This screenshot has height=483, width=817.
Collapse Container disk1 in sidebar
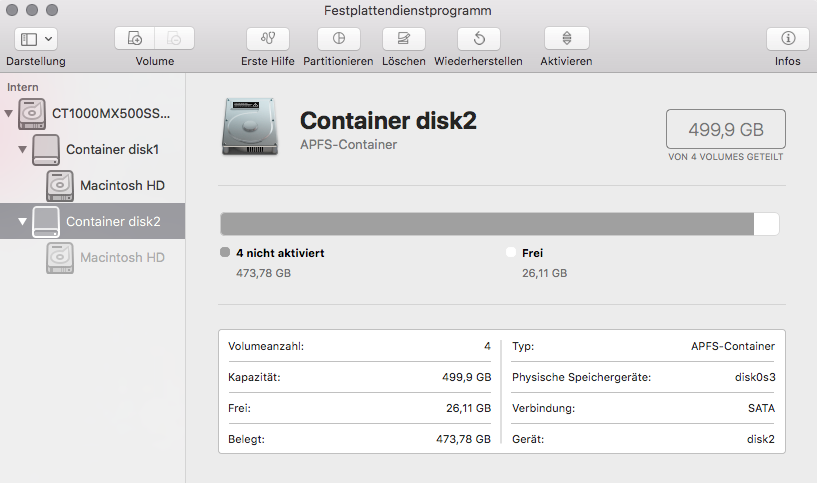click(23, 150)
